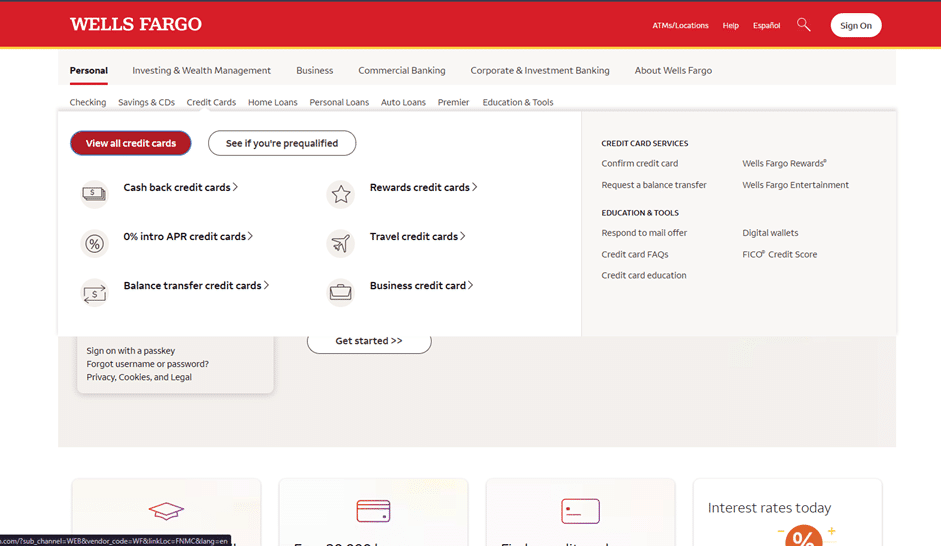Go to About Wells Fargo tab
This screenshot has height=546, width=941.
point(673,70)
